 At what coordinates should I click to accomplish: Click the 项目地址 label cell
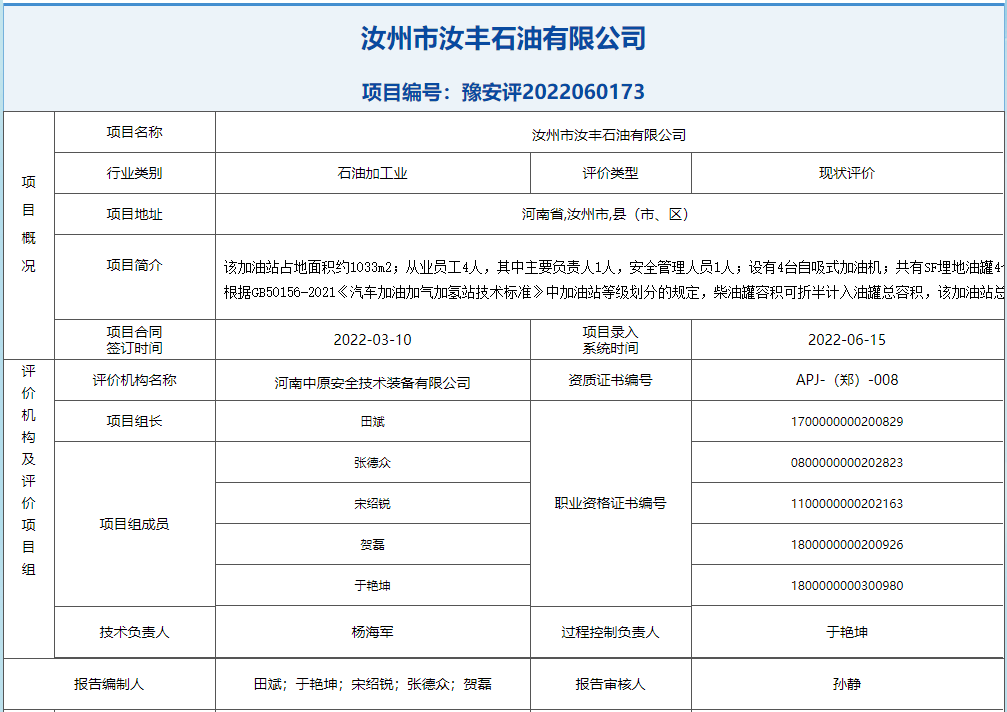pos(135,214)
